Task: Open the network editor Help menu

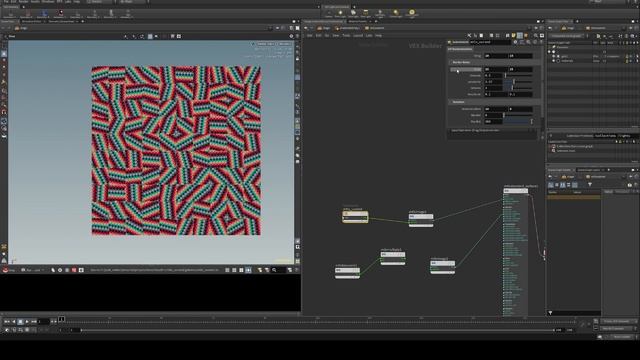Action: pyautogui.click(x=378, y=36)
